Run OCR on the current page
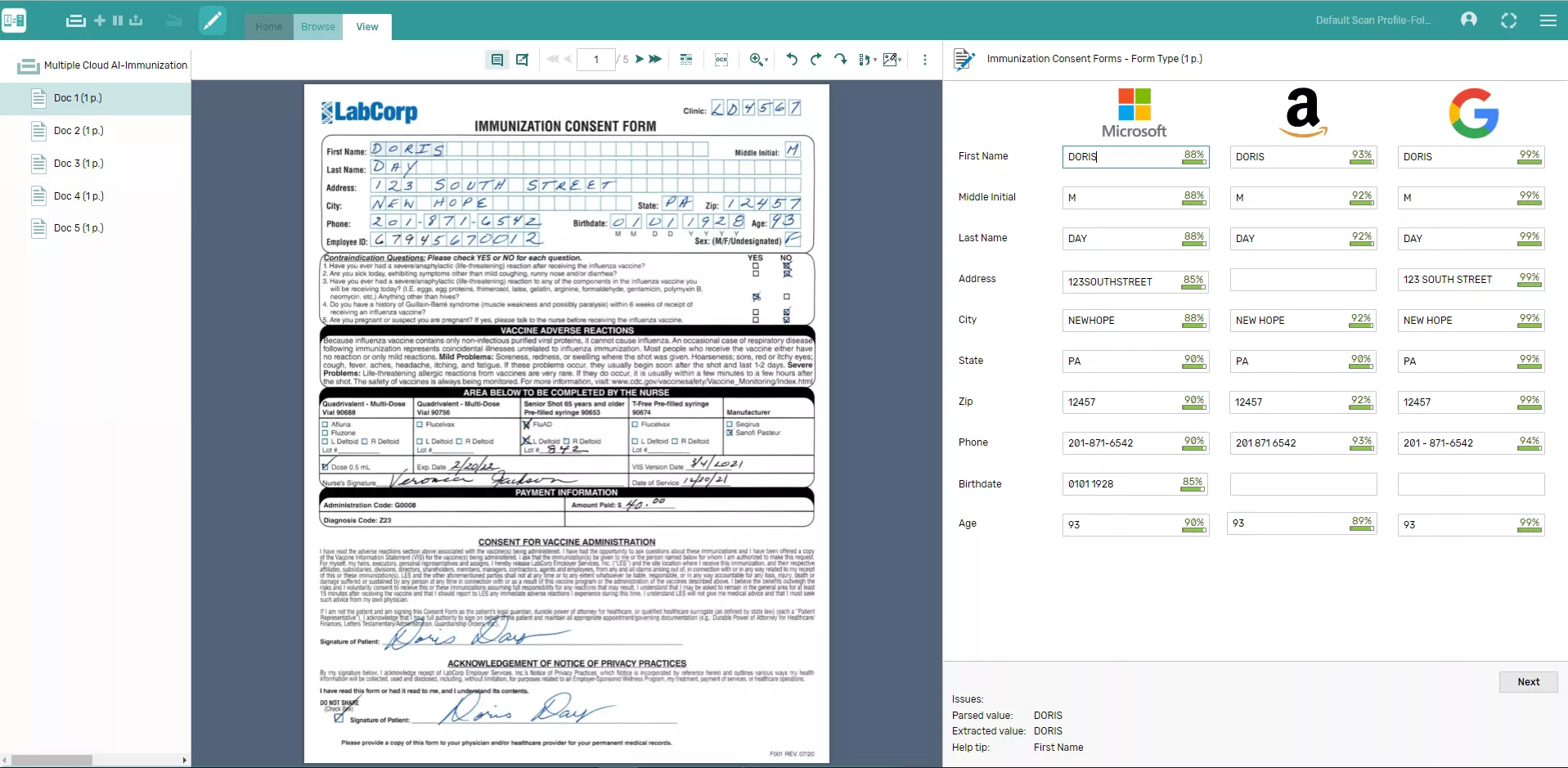This screenshot has height=768, width=1568. (721, 59)
